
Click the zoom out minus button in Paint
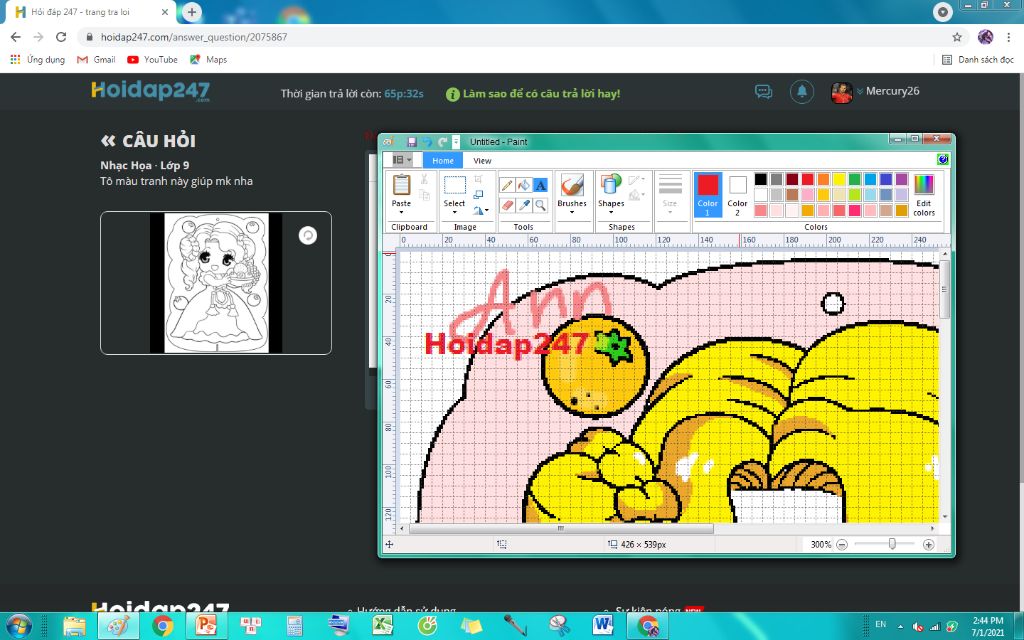tap(842, 544)
